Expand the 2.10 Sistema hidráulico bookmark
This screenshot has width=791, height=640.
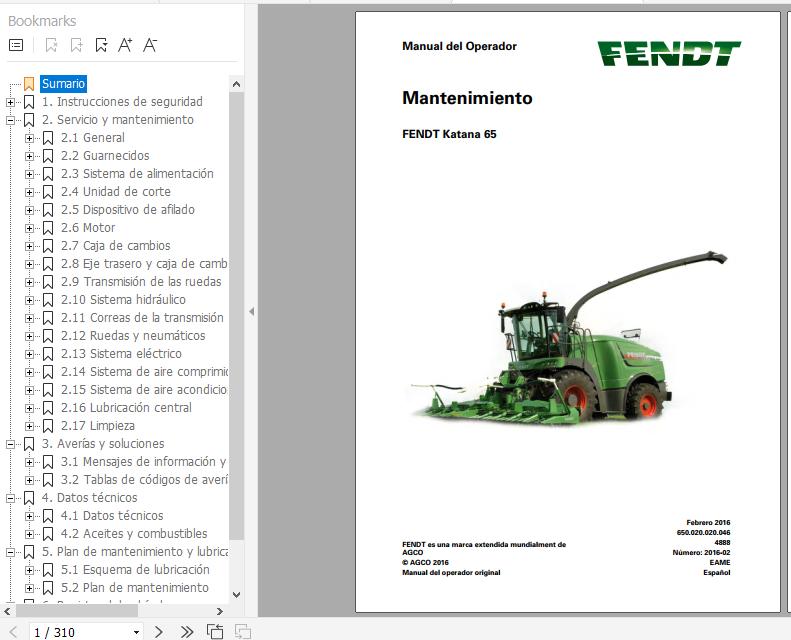coord(29,301)
